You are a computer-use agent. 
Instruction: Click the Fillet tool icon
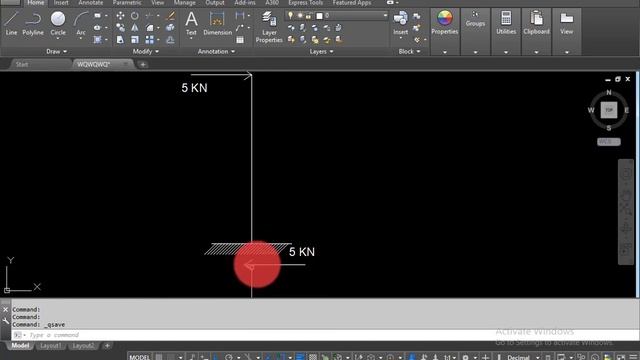149,28
